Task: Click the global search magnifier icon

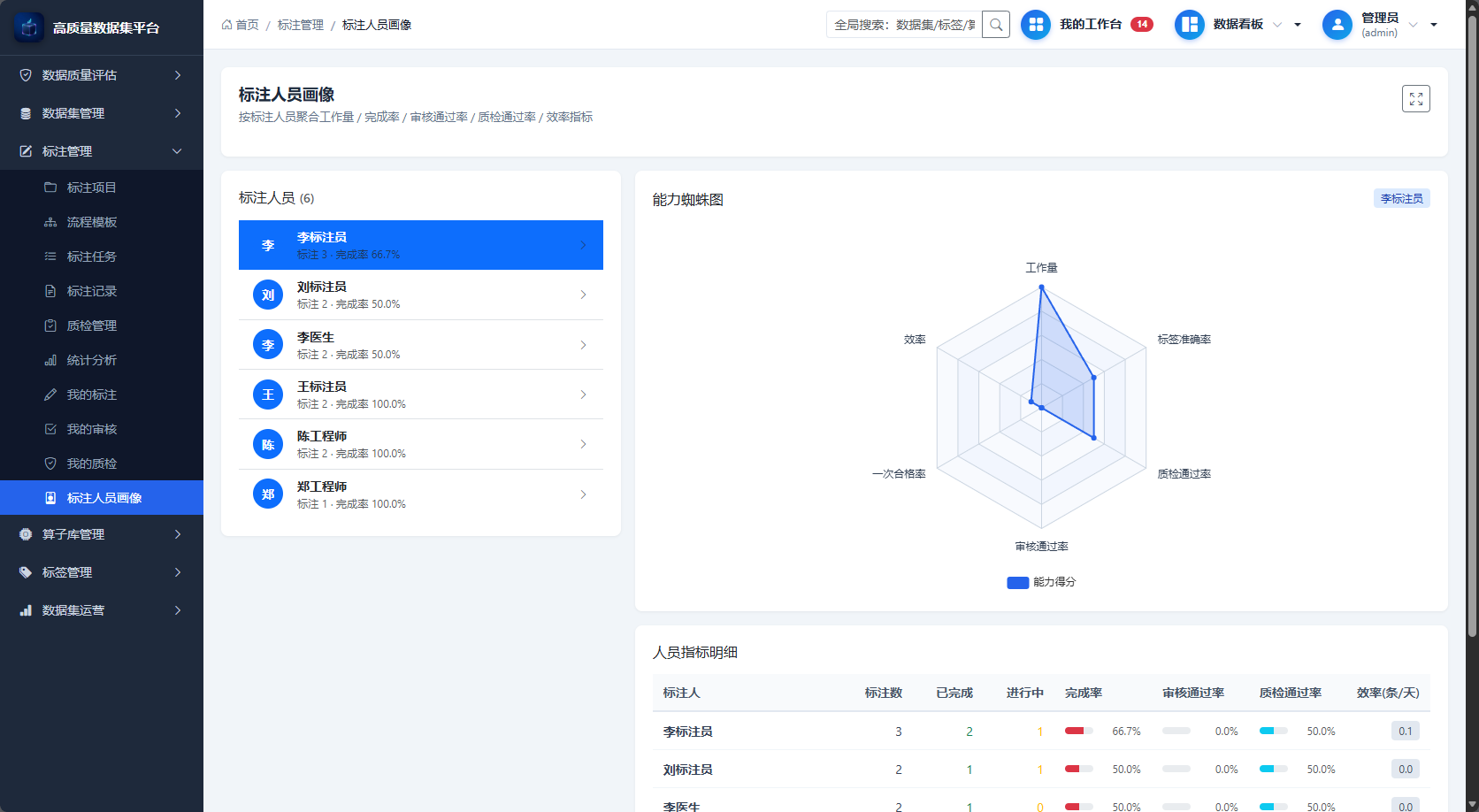Action: [996, 25]
